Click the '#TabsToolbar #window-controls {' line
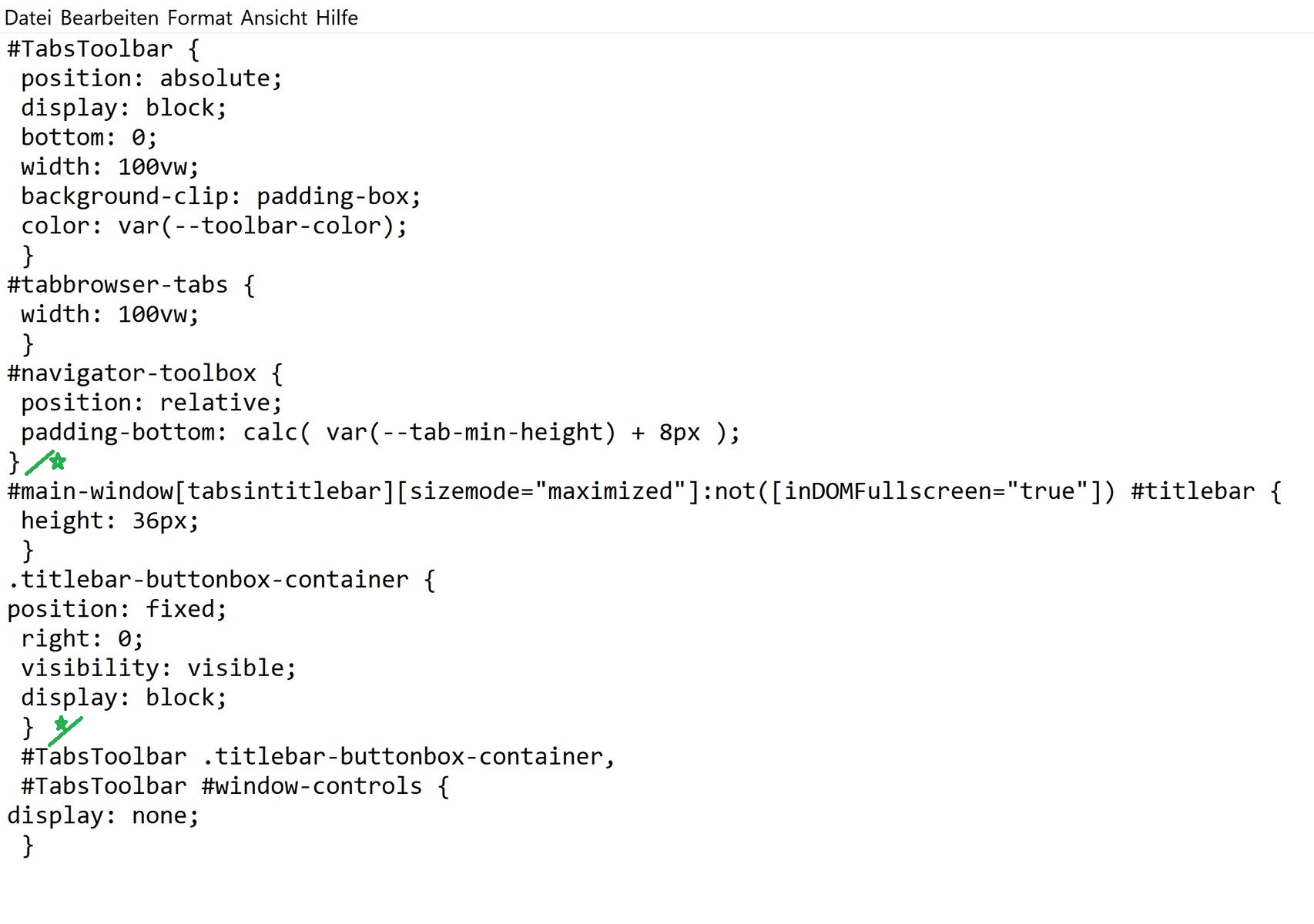1314x924 pixels. coord(235,786)
